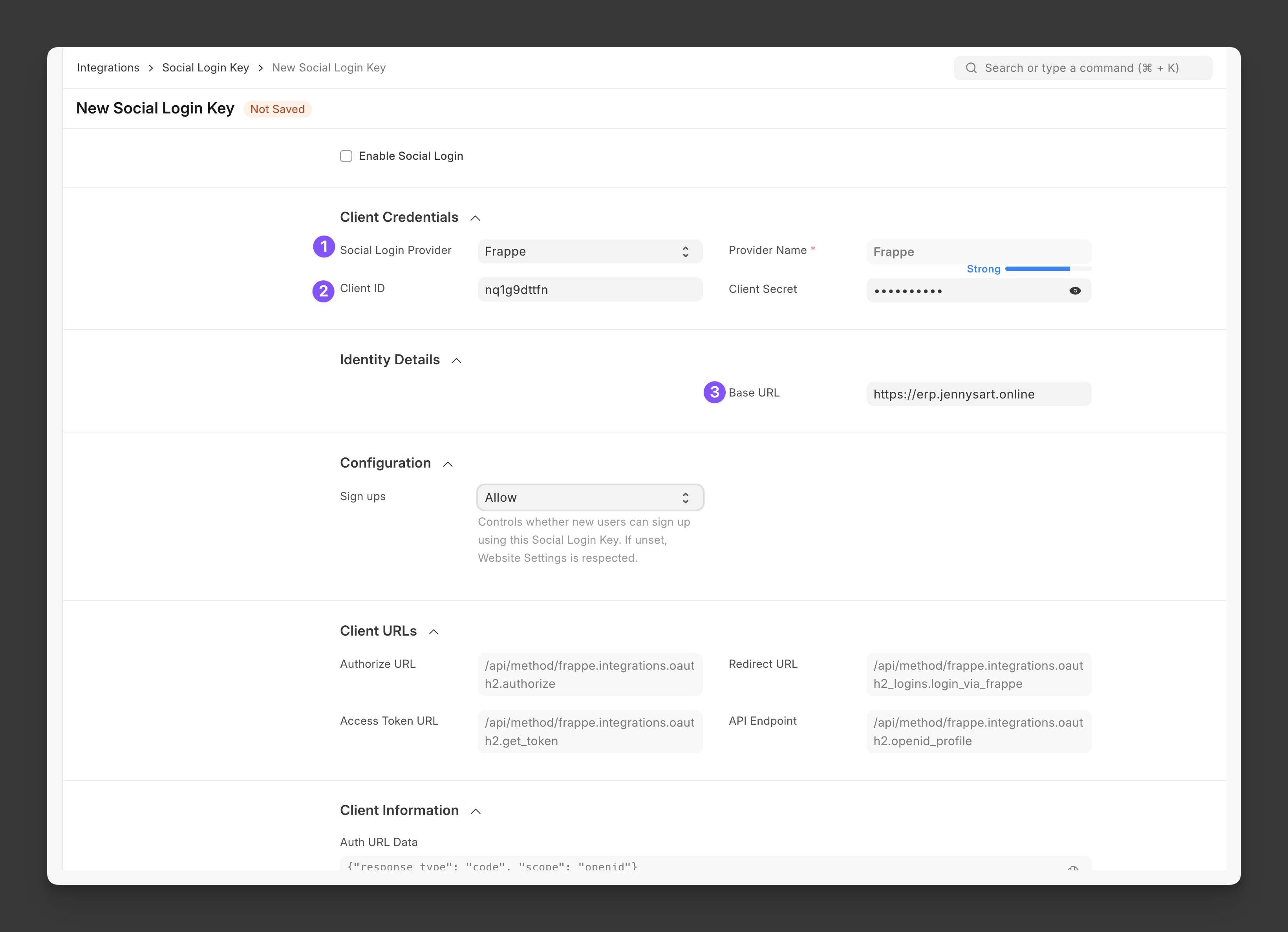Click the New Social Login Key title
The width and height of the screenshot is (1288, 932).
(155, 108)
